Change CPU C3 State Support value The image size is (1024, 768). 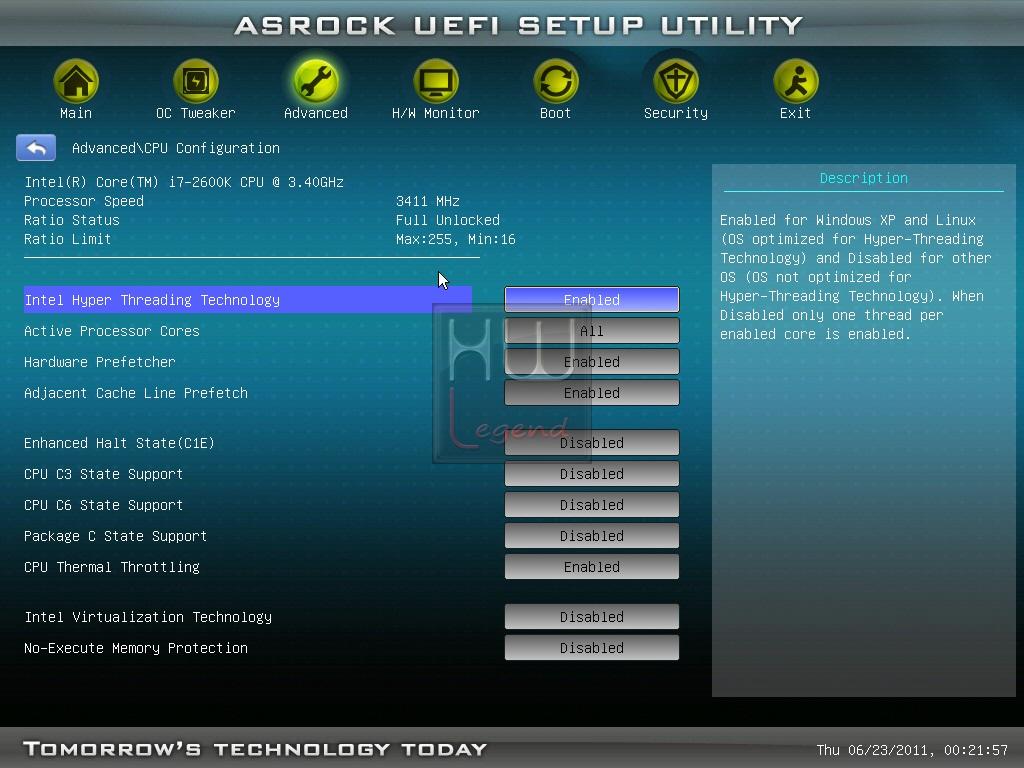(592, 474)
